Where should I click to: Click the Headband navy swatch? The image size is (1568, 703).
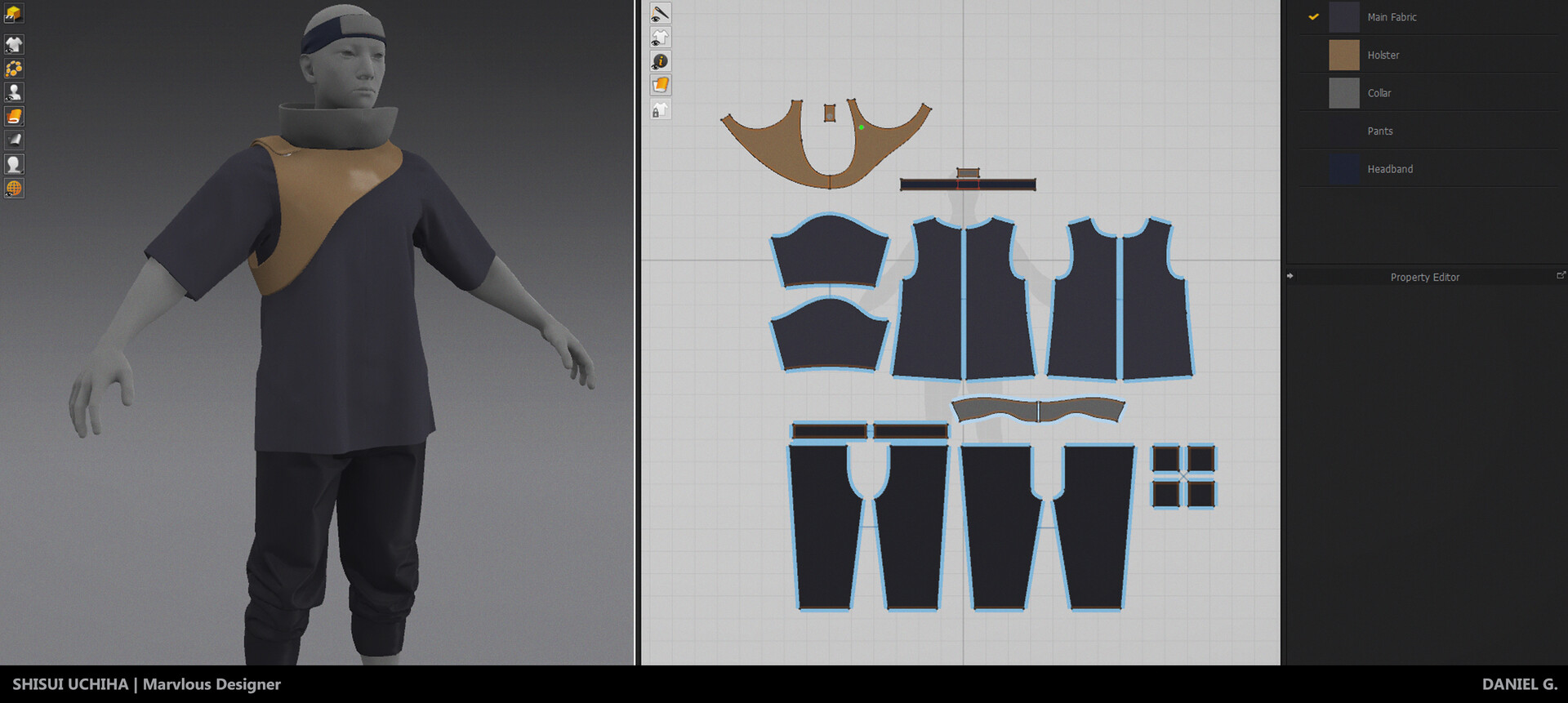coord(1343,169)
